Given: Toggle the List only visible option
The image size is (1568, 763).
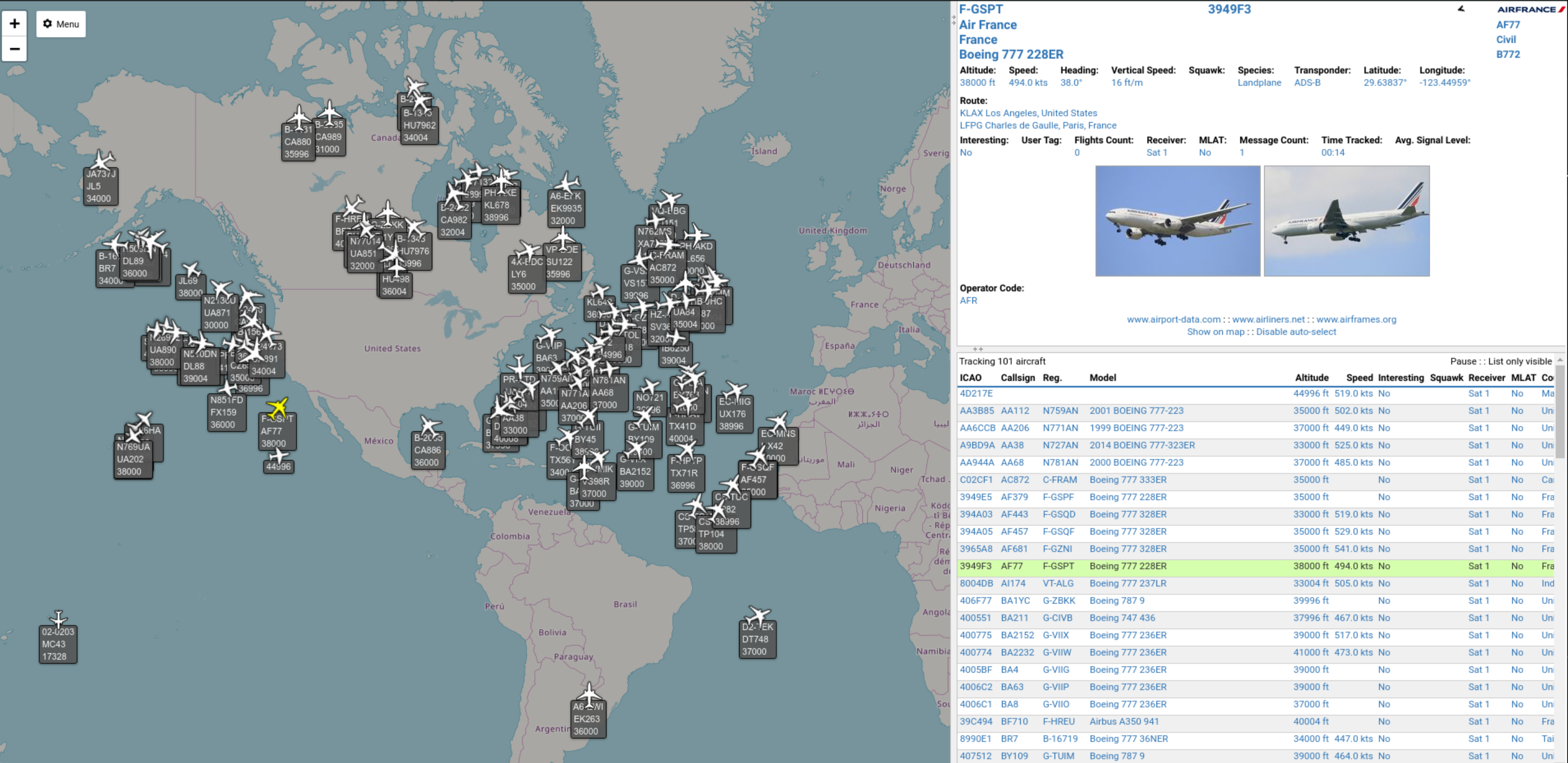Looking at the screenshot, I should [x=1519, y=361].
